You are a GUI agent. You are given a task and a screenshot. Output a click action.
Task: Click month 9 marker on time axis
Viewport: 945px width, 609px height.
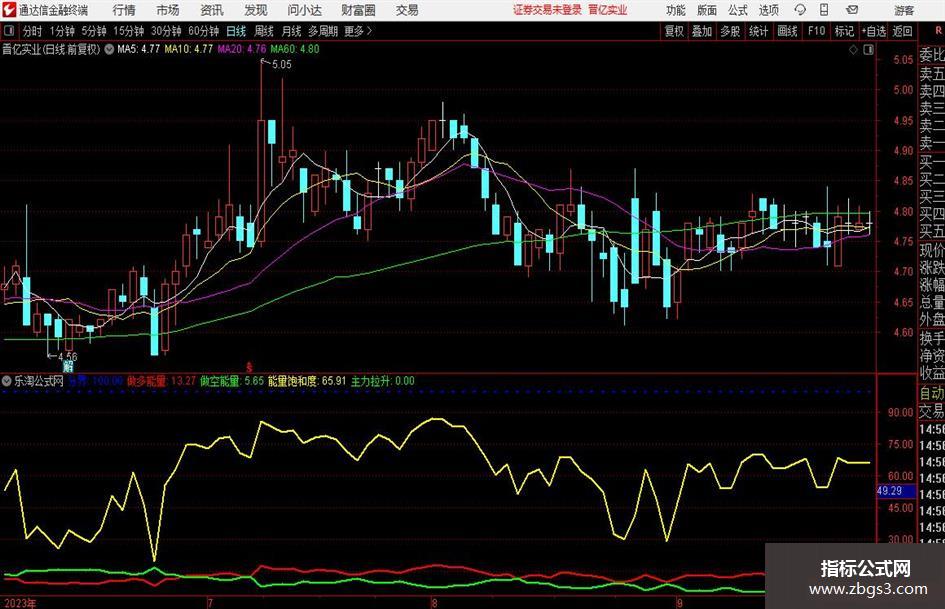click(679, 603)
